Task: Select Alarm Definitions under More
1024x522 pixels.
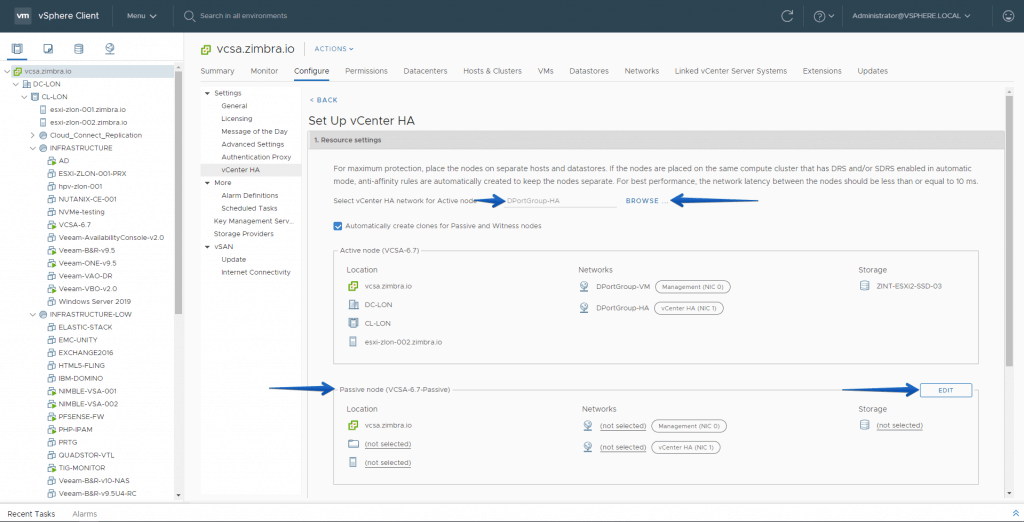Action: [251, 195]
